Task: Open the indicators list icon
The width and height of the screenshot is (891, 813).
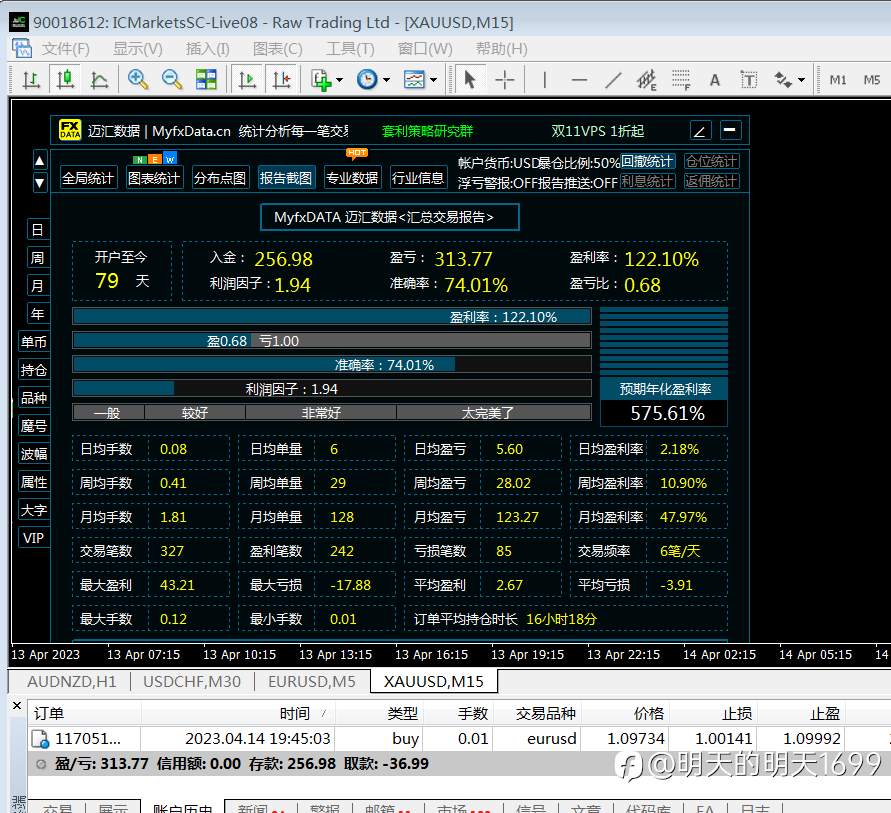Action: coord(321,80)
